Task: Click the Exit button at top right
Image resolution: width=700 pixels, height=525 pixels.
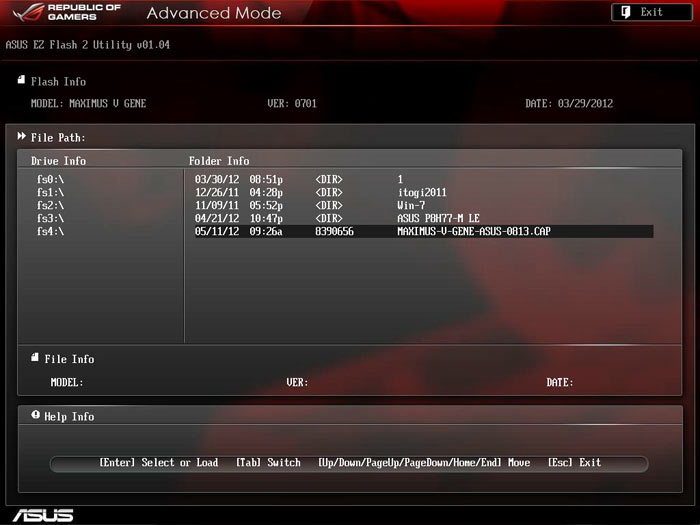Action: [651, 12]
